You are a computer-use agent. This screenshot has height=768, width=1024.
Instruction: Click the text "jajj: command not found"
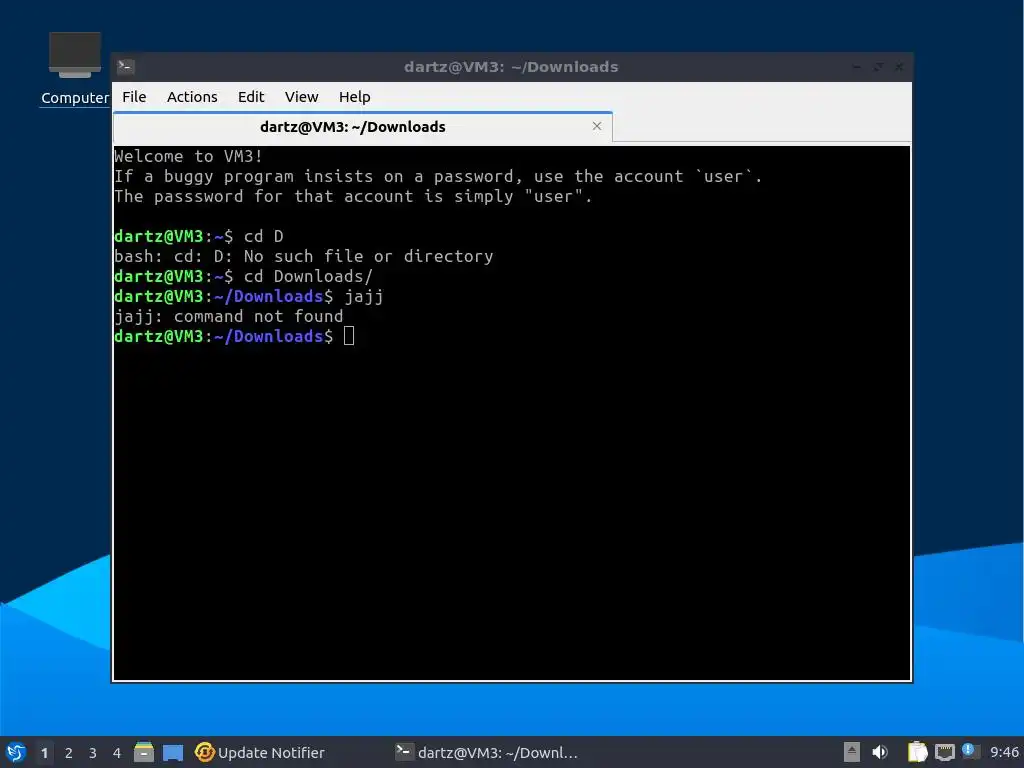(x=229, y=316)
